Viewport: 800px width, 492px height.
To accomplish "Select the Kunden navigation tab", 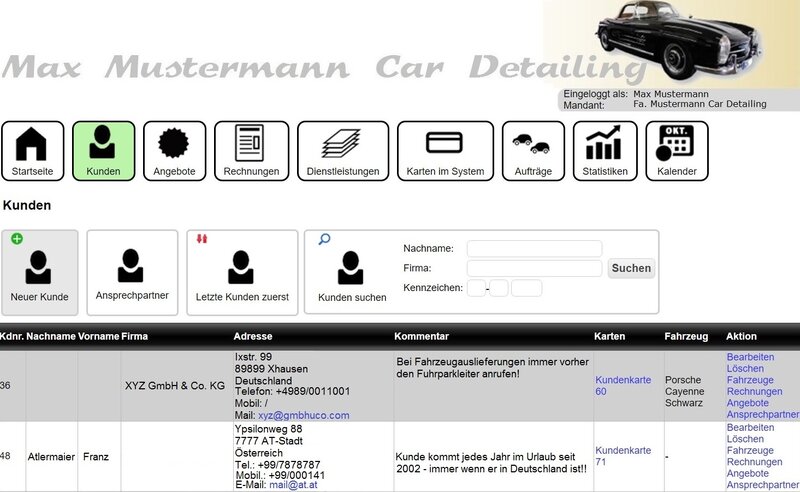I will pyautogui.click(x=104, y=152).
